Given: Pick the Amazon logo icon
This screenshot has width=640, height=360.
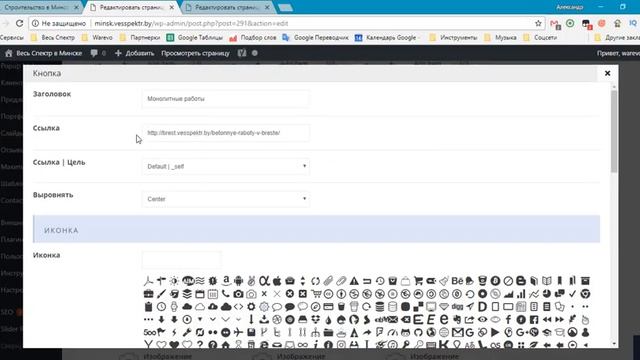Looking at the screenshot, I should [x=226, y=280].
